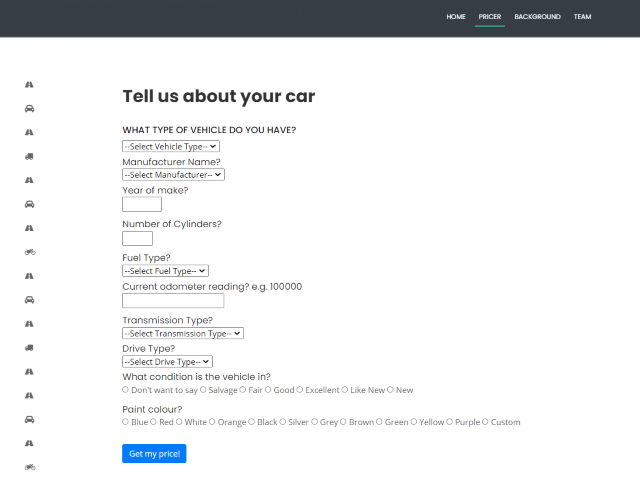Click the second truck icon in left sidebar
The height and width of the screenshot is (480, 640).
(30, 347)
